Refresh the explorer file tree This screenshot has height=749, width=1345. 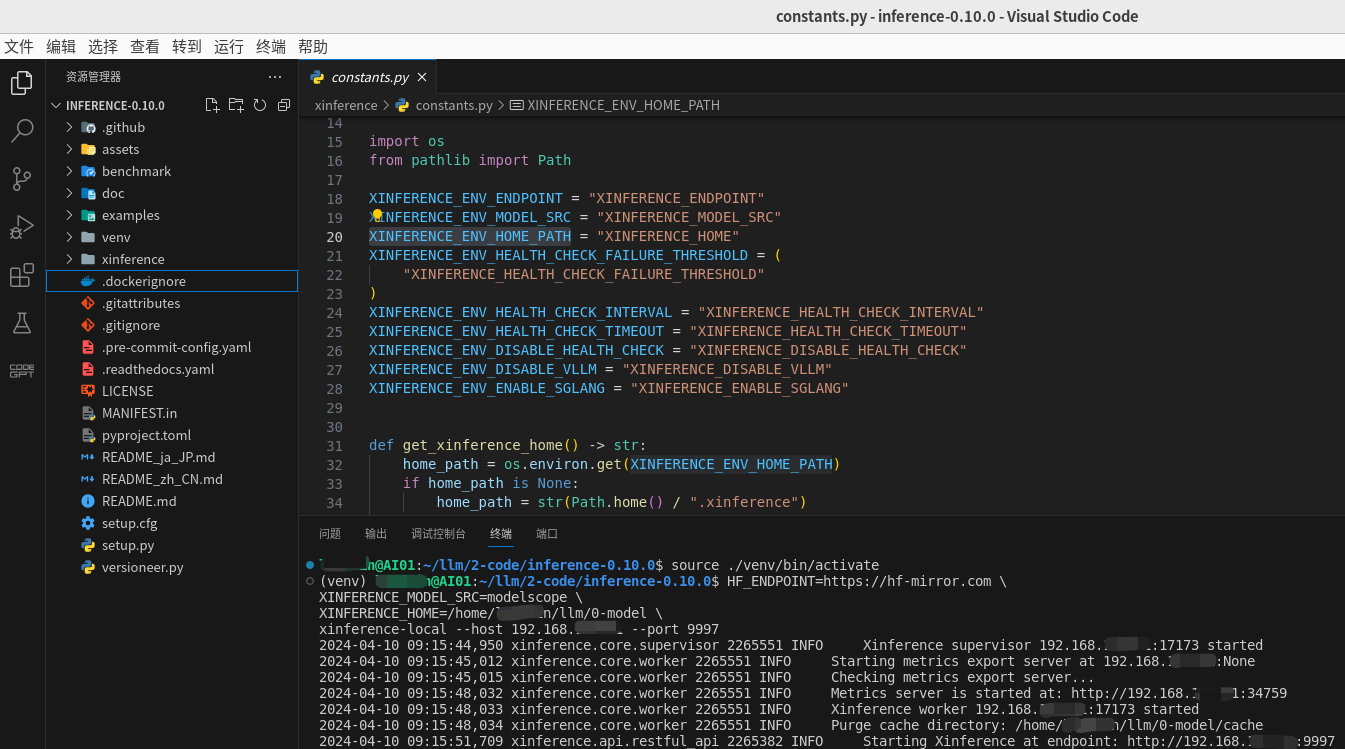[x=260, y=105]
